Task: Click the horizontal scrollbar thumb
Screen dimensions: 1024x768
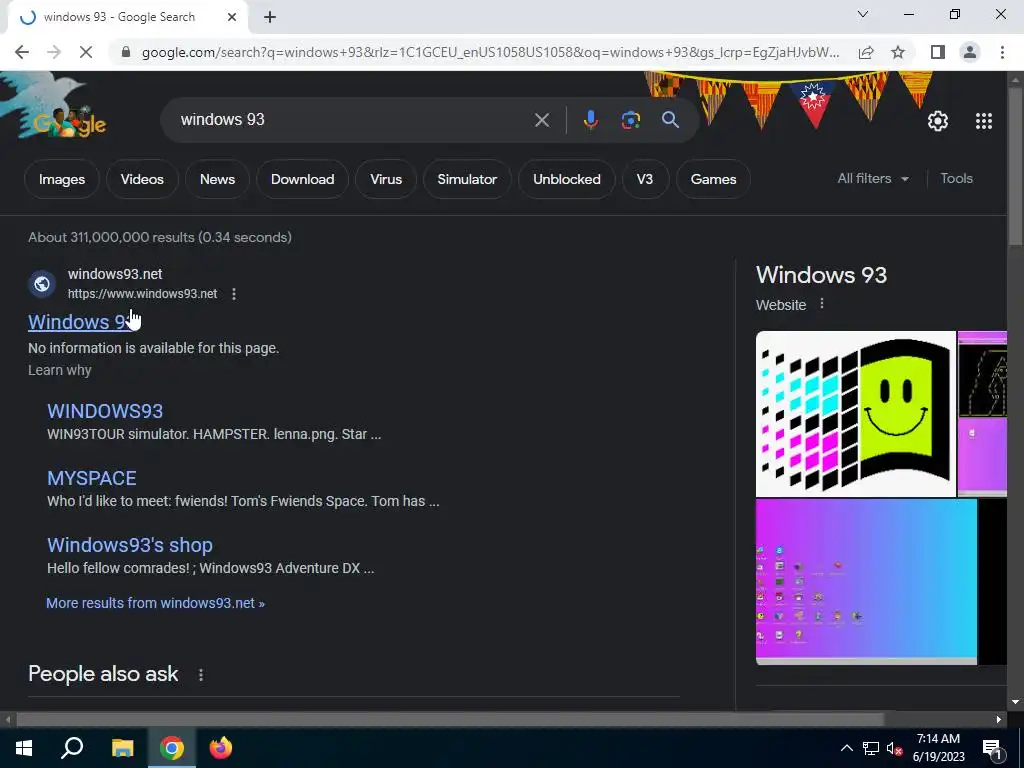Action: click(x=451, y=720)
